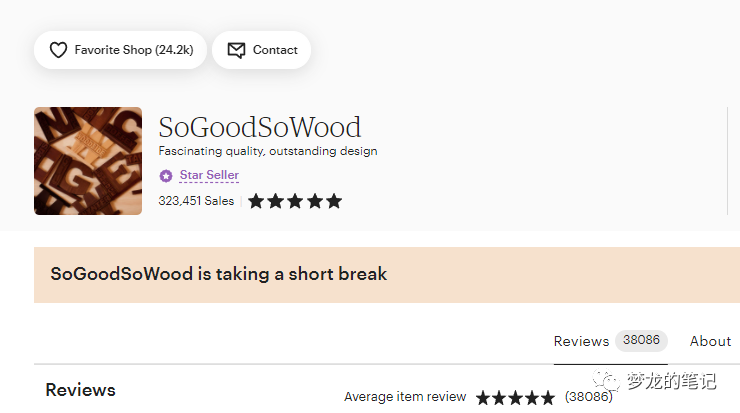740x413 pixels.
Task: Click the heart icon to favorite shop
Action: 59,50
